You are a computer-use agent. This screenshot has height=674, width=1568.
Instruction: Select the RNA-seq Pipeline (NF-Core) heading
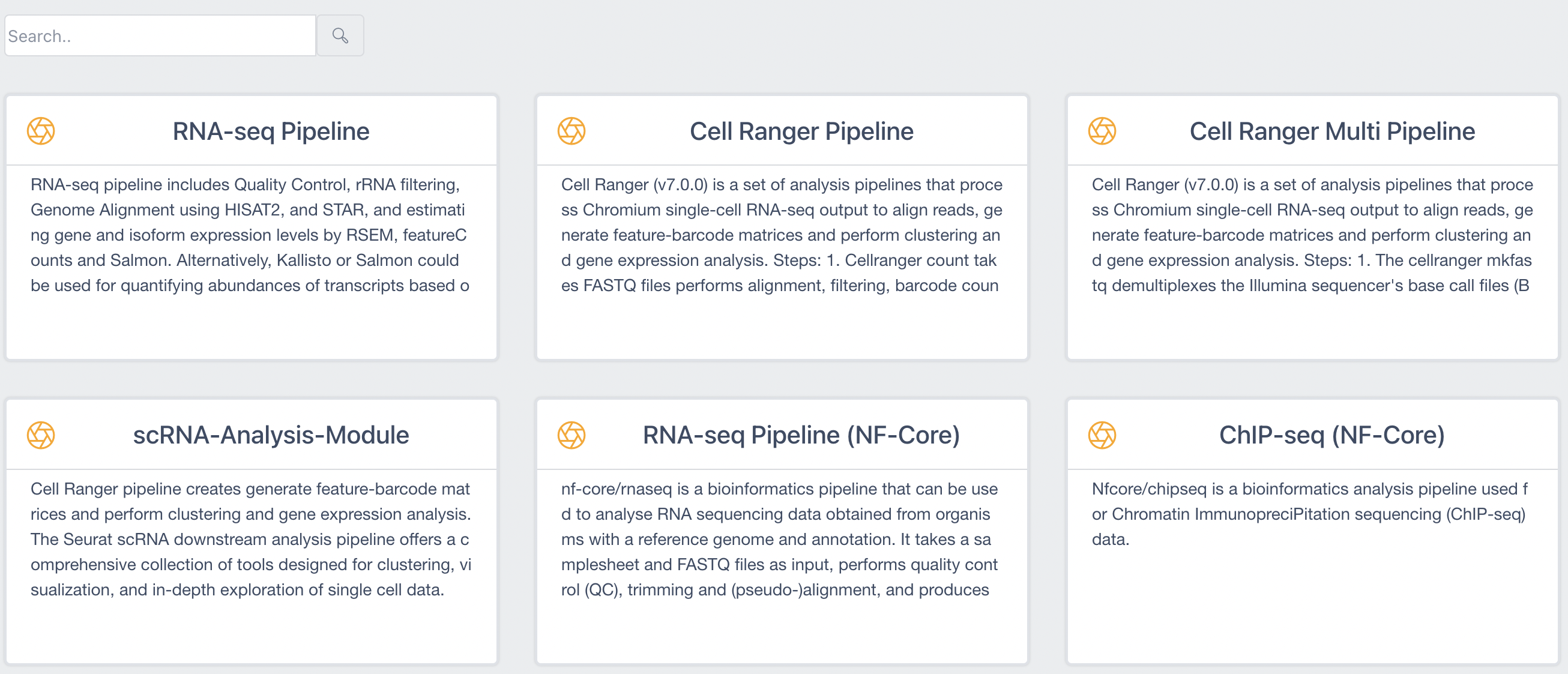click(x=801, y=436)
